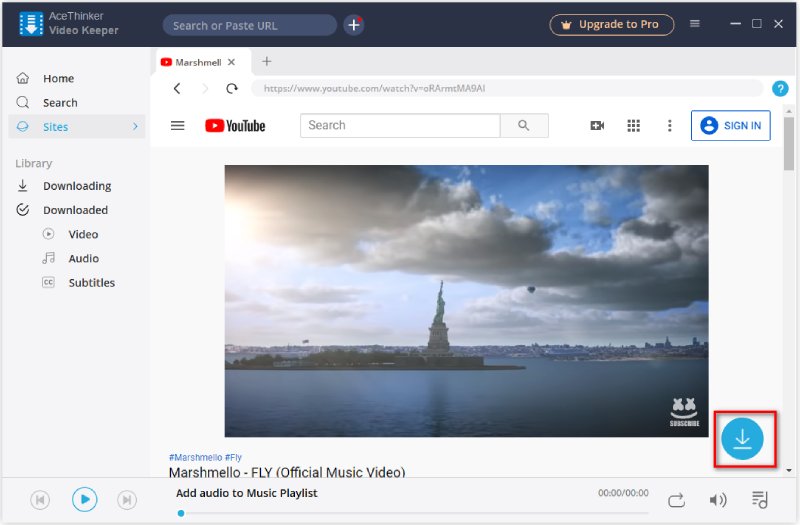Reload the page with the refresh icon

point(232,89)
